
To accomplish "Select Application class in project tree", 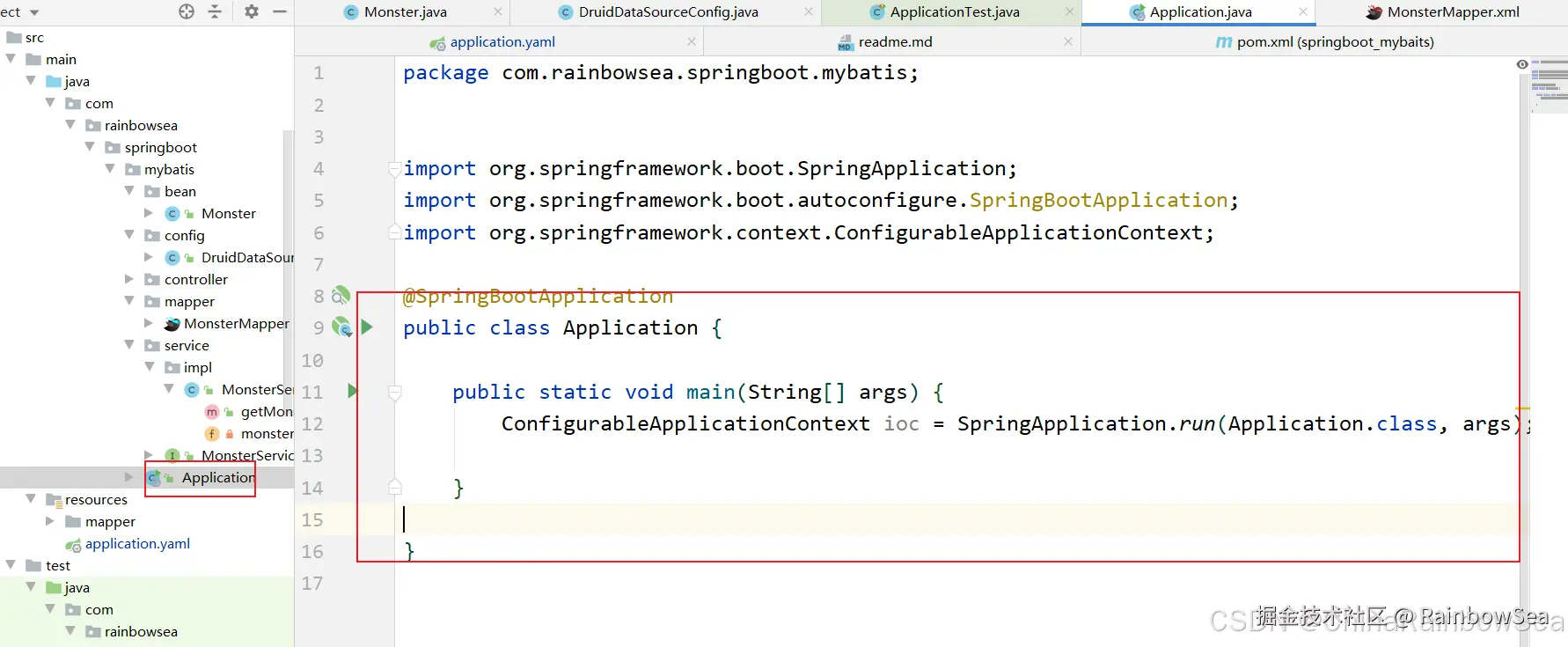I will [217, 477].
